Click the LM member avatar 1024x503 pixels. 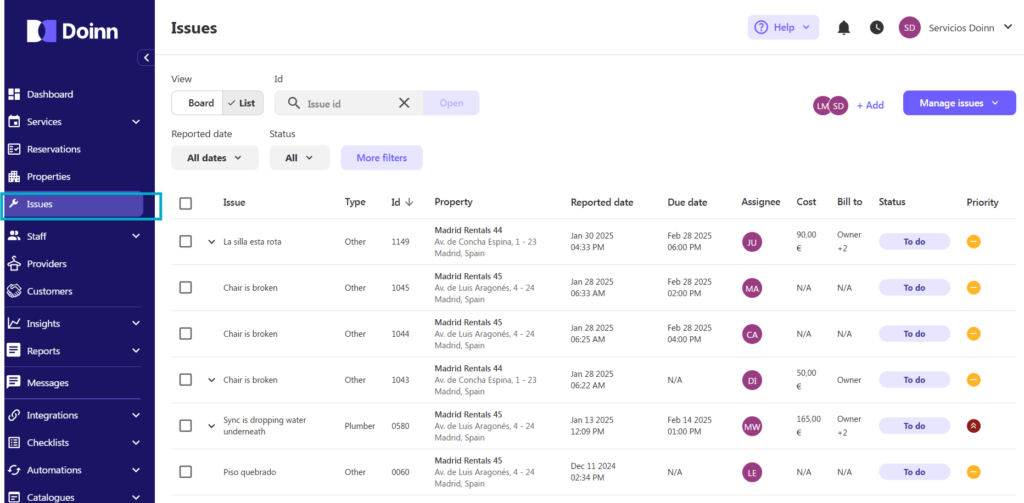click(x=822, y=105)
